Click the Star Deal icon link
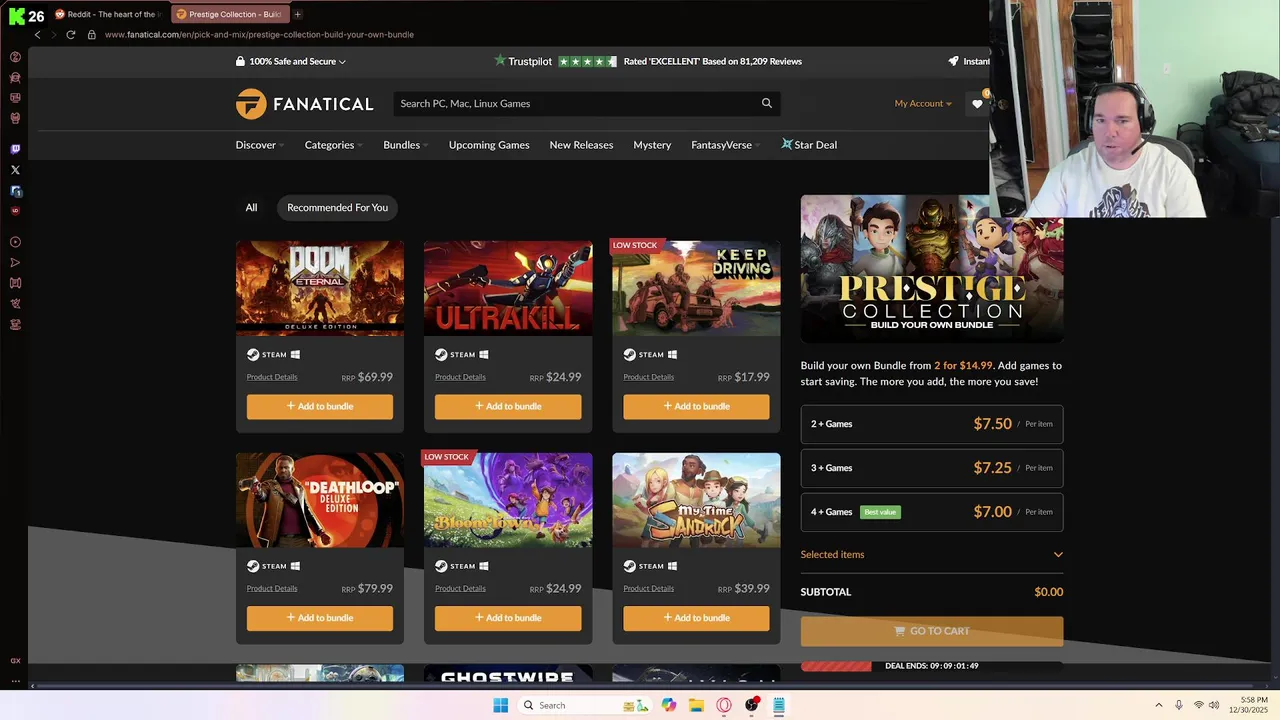 pos(809,145)
